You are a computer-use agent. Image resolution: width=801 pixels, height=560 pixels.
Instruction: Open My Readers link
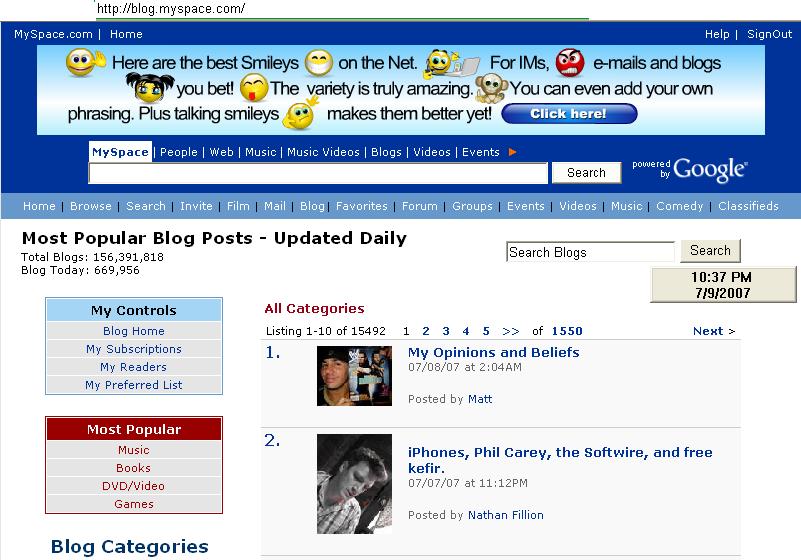pos(134,366)
